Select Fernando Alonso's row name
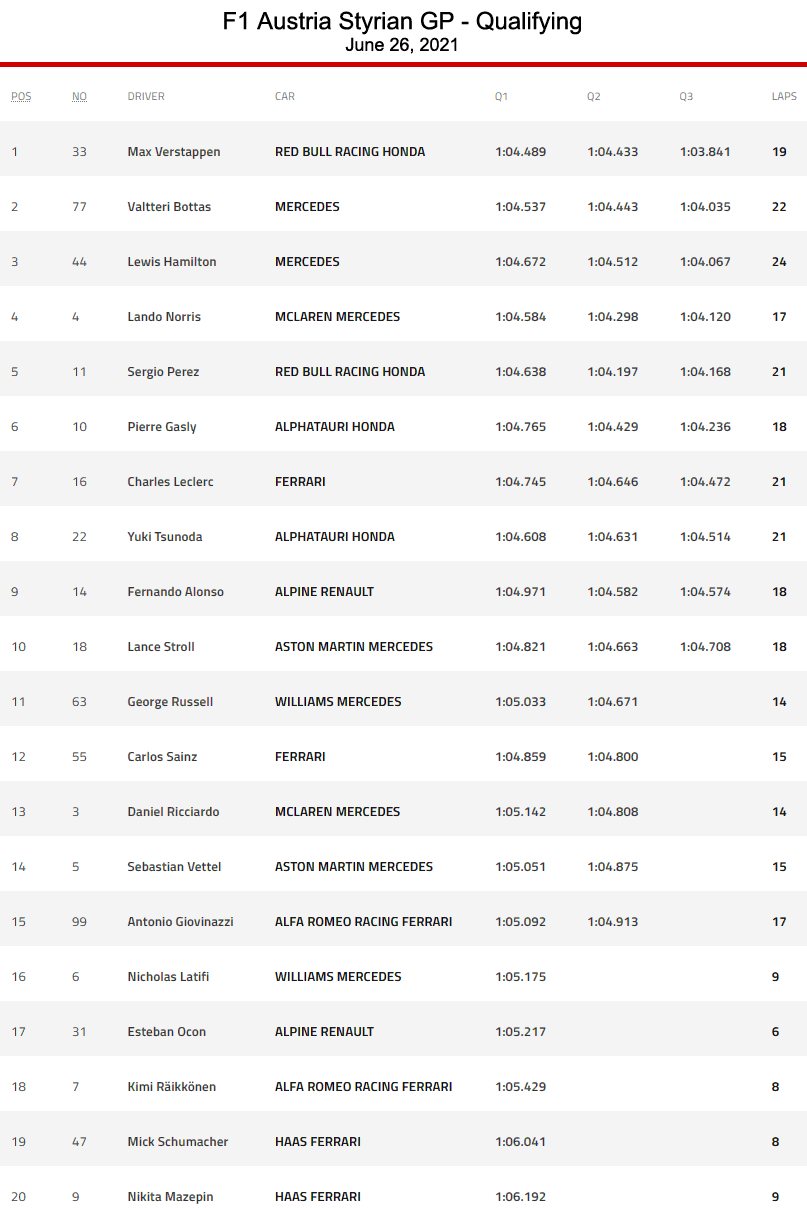807x1208 pixels. coord(176,592)
